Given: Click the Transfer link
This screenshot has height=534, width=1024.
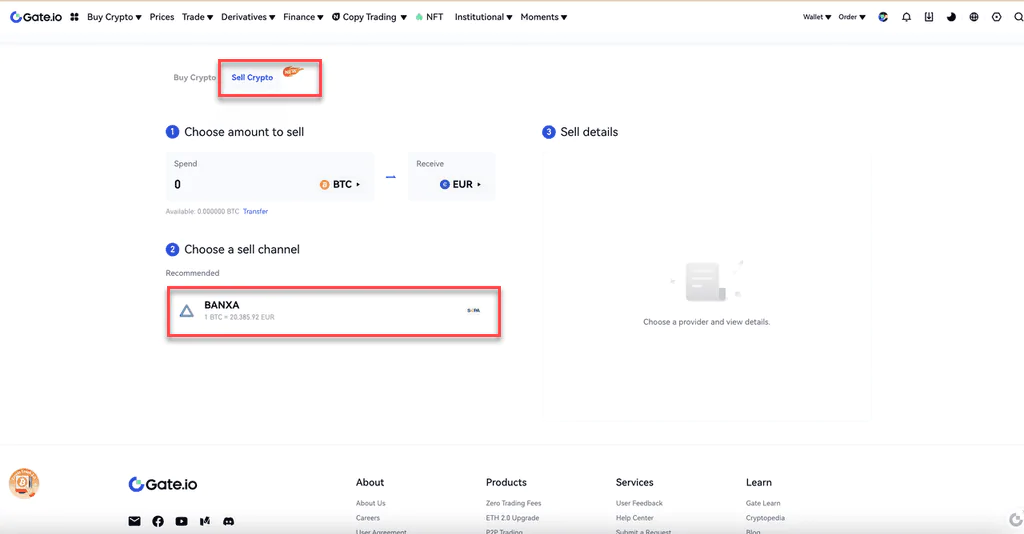Looking at the screenshot, I should tap(255, 212).
